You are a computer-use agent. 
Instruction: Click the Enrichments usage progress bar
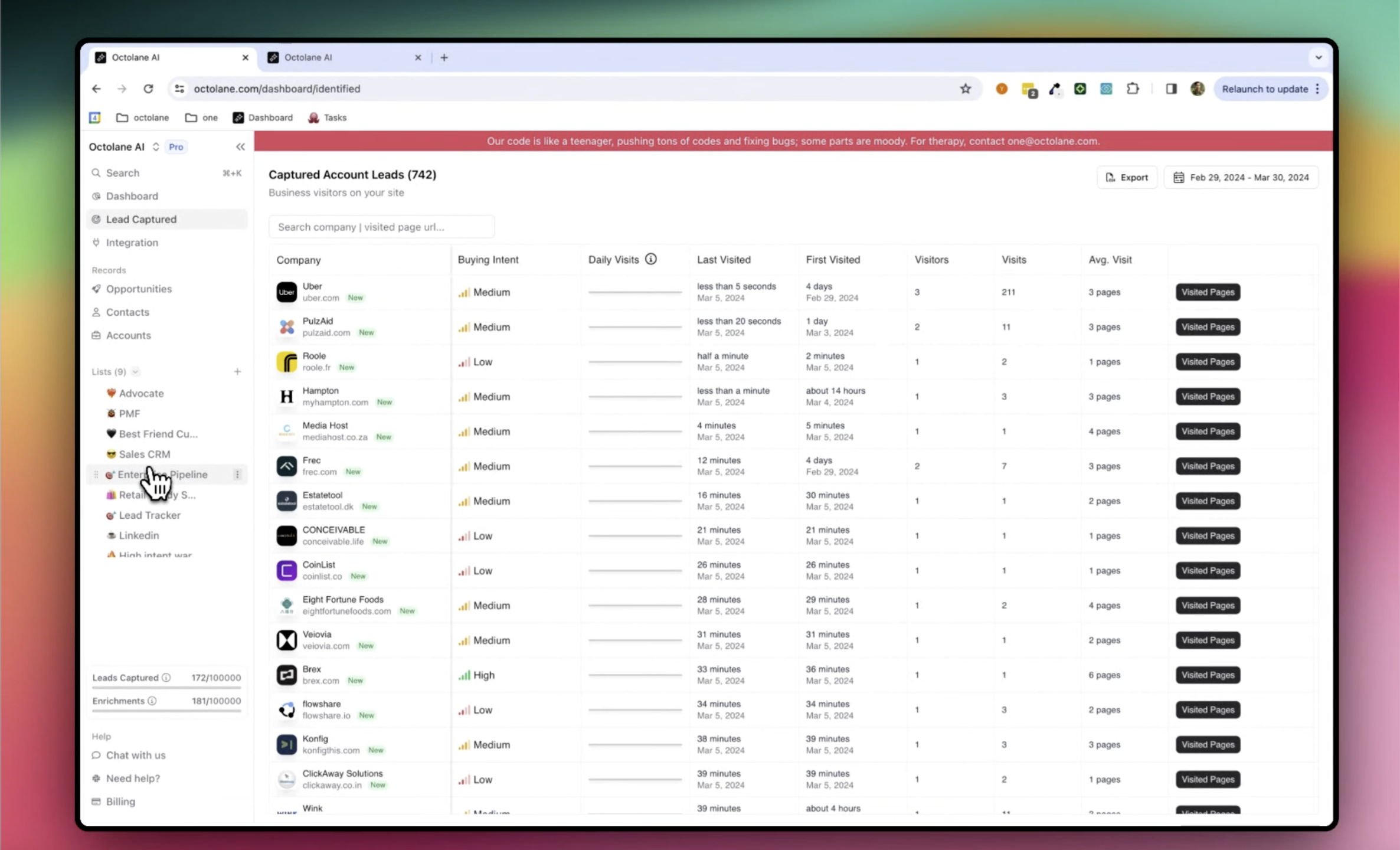tap(166, 711)
